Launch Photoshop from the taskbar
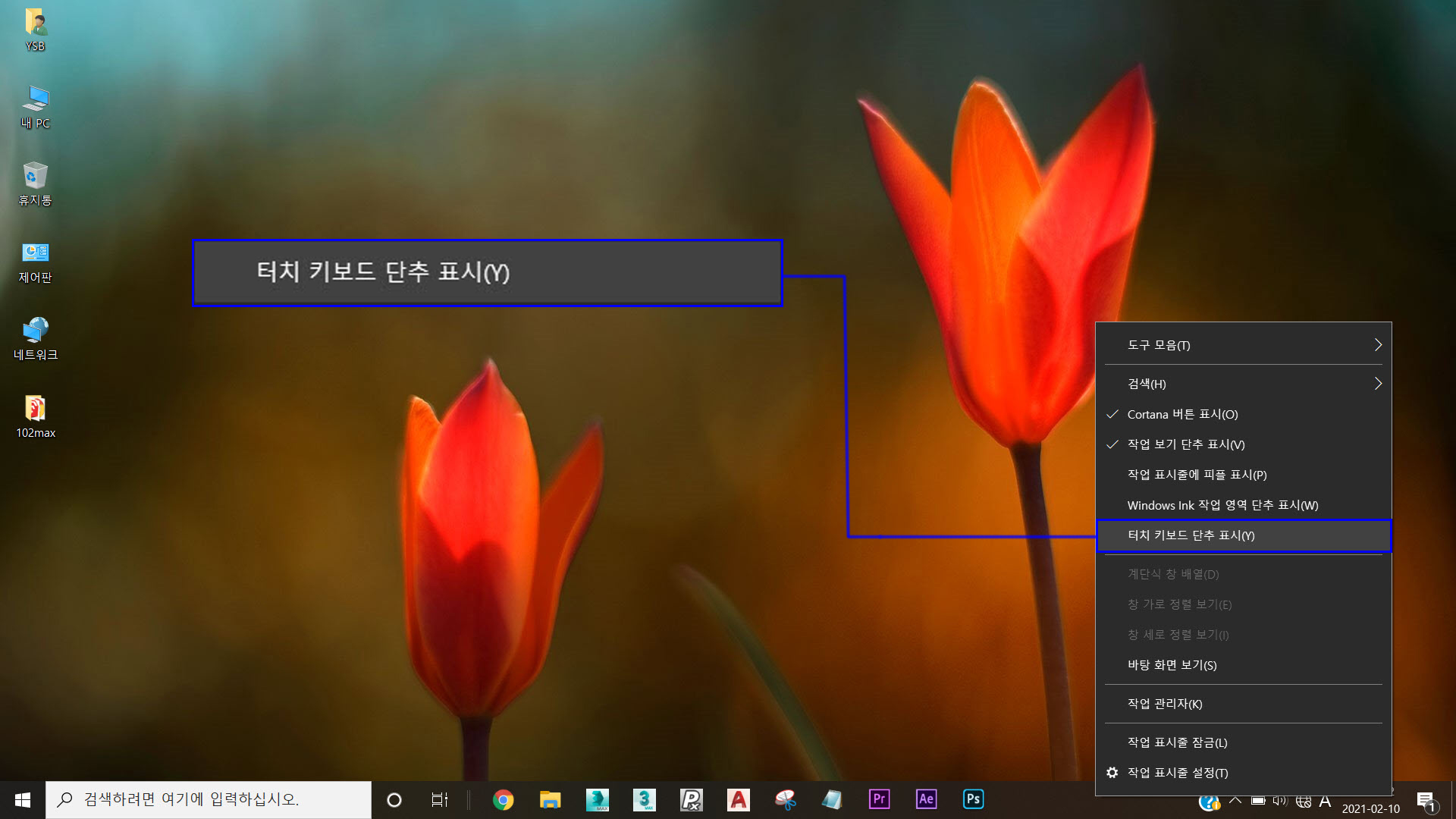Image resolution: width=1456 pixels, height=819 pixels. click(973, 799)
